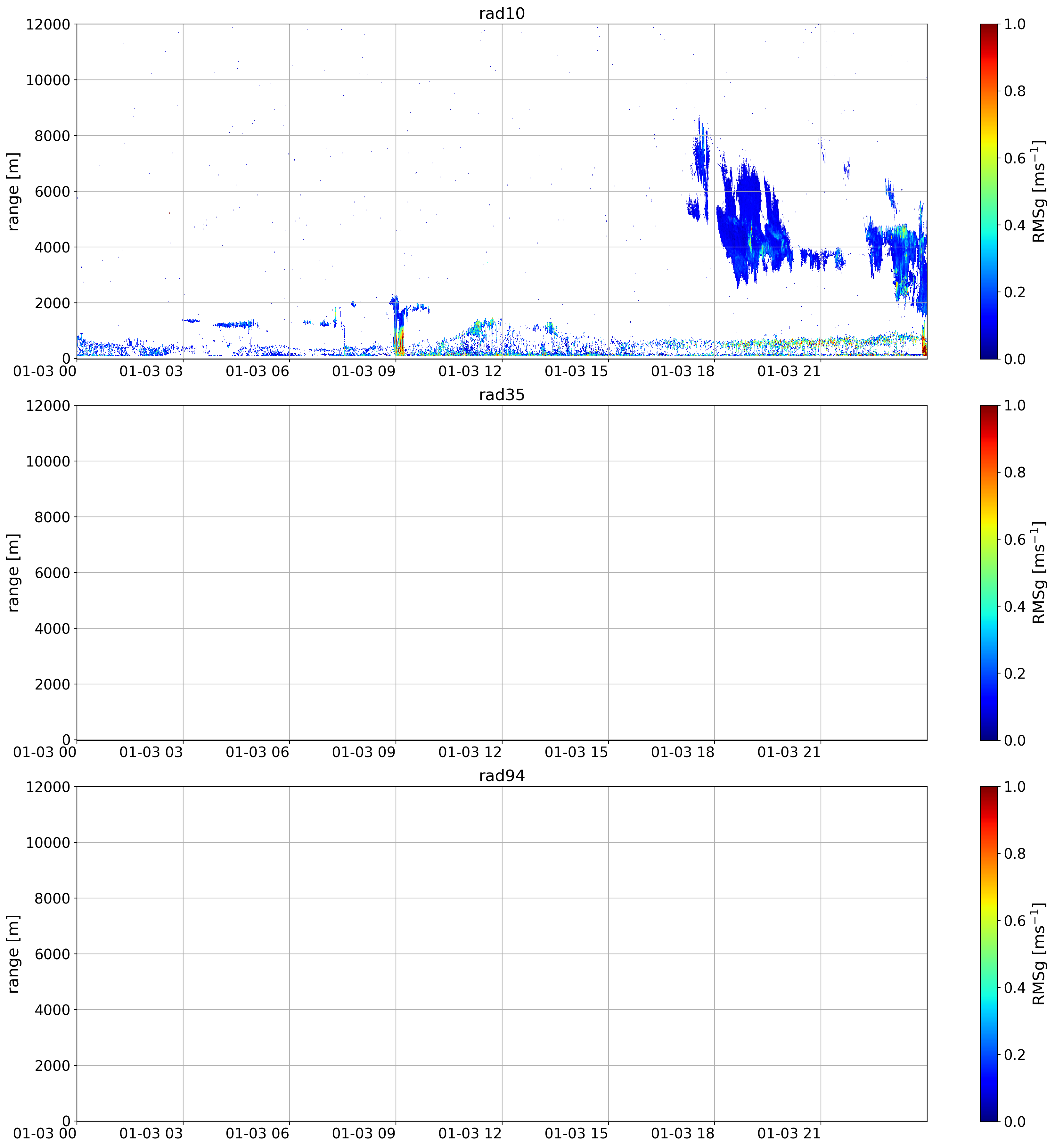The width and height of the screenshot is (1055, 1148).
Task: Click the 10000 y-tick label on rad35 panel
Action: 48,461
